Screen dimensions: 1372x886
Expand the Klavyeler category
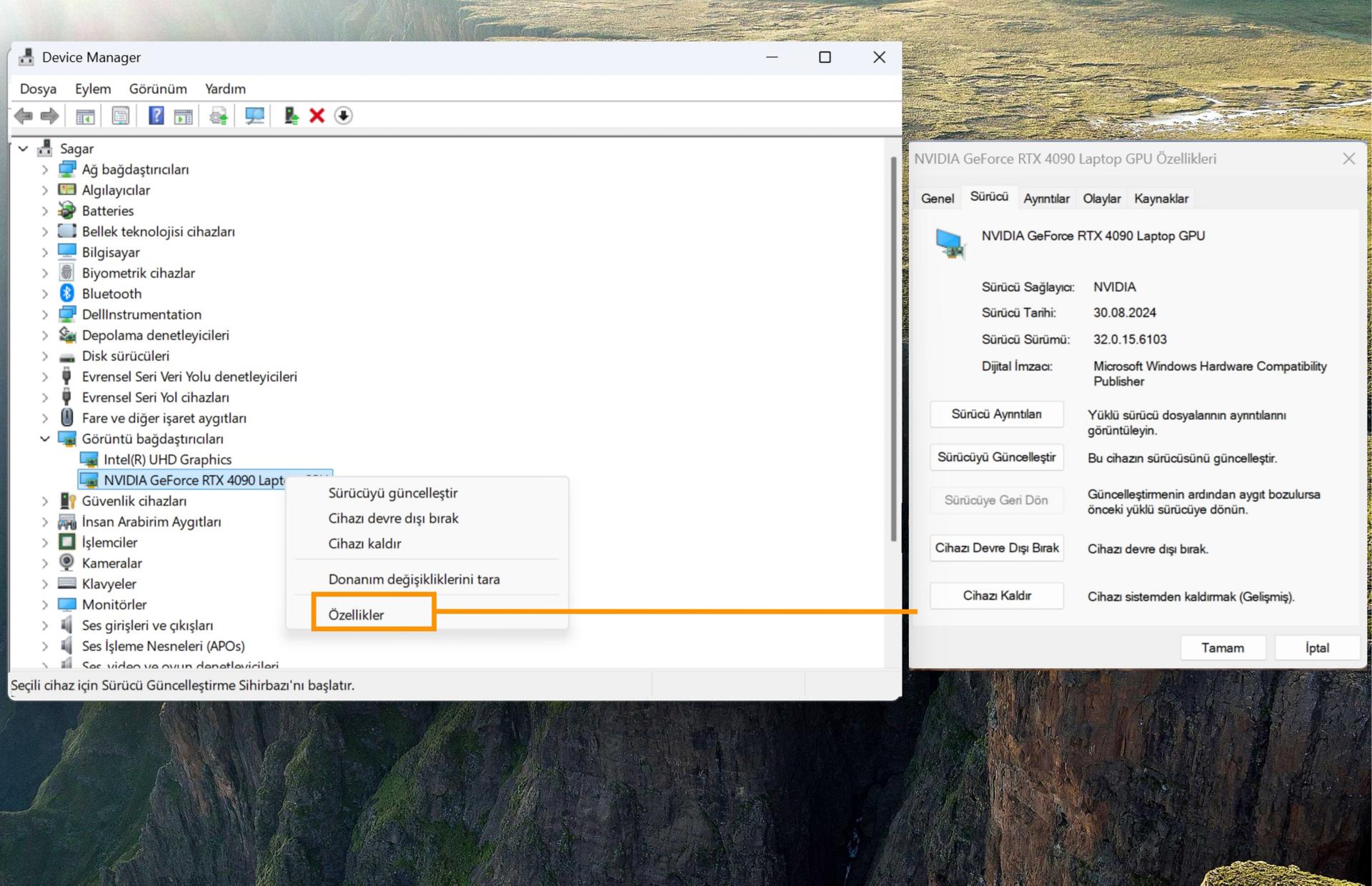click(x=45, y=584)
